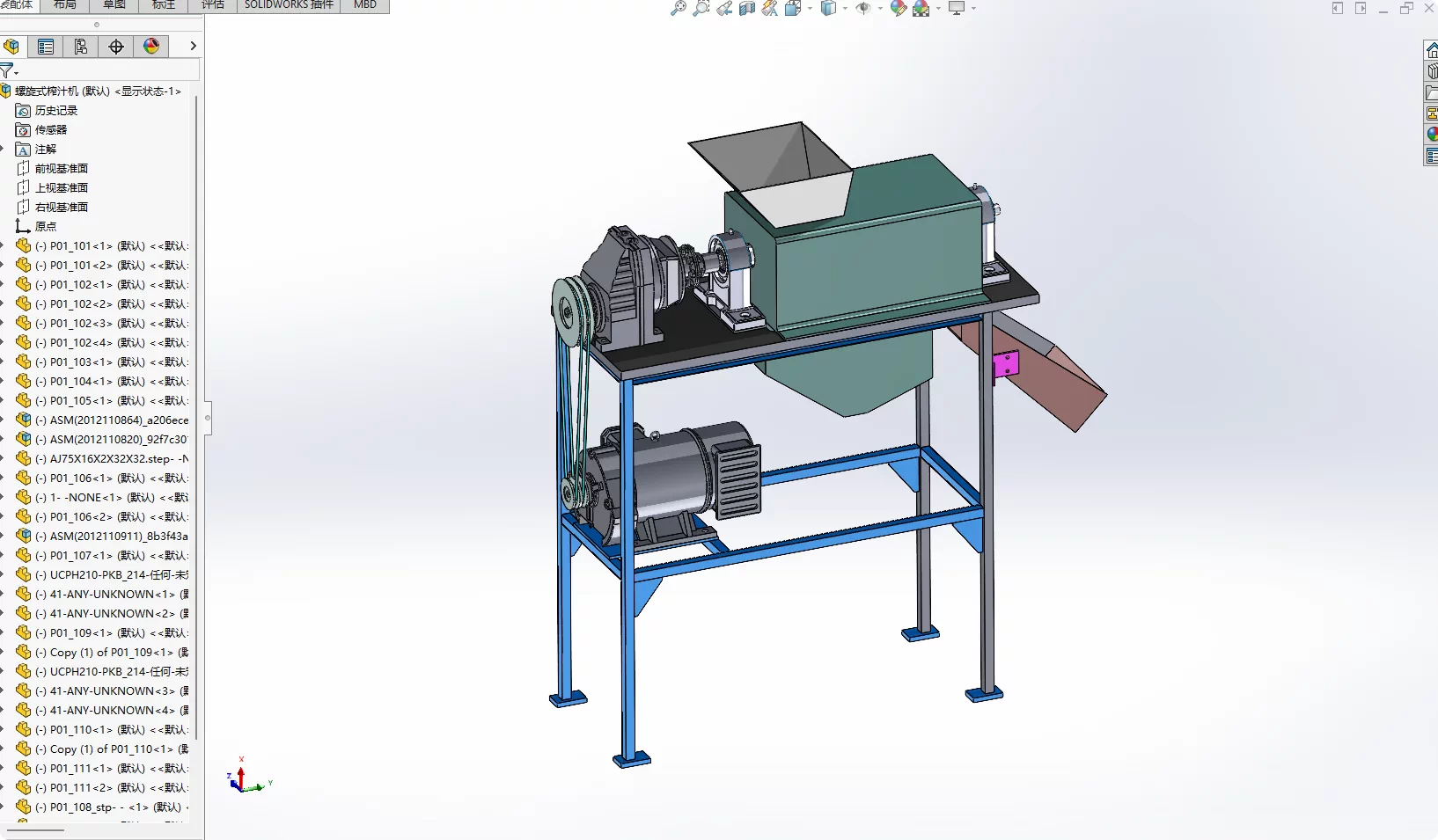The width and height of the screenshot is (1438, 840).
Task: Click the Edit Appearance color ball icon
Action: [x=899, y=8]
